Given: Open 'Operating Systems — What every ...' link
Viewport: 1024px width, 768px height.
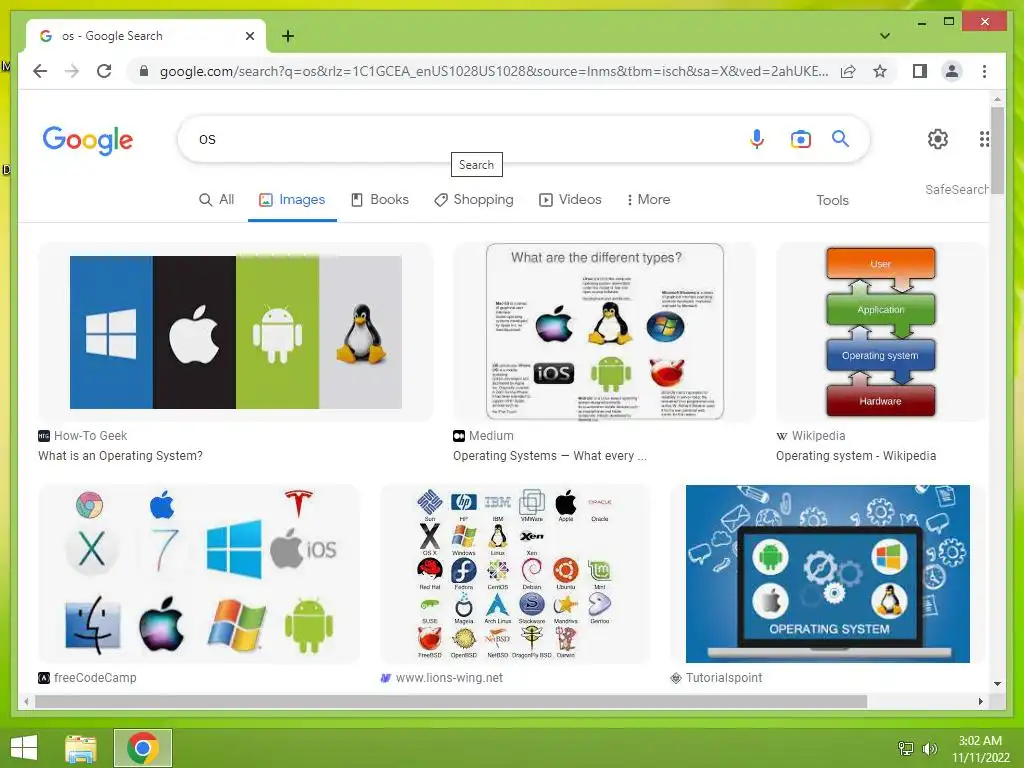Looking at the screenshot, I should point(550,456).
